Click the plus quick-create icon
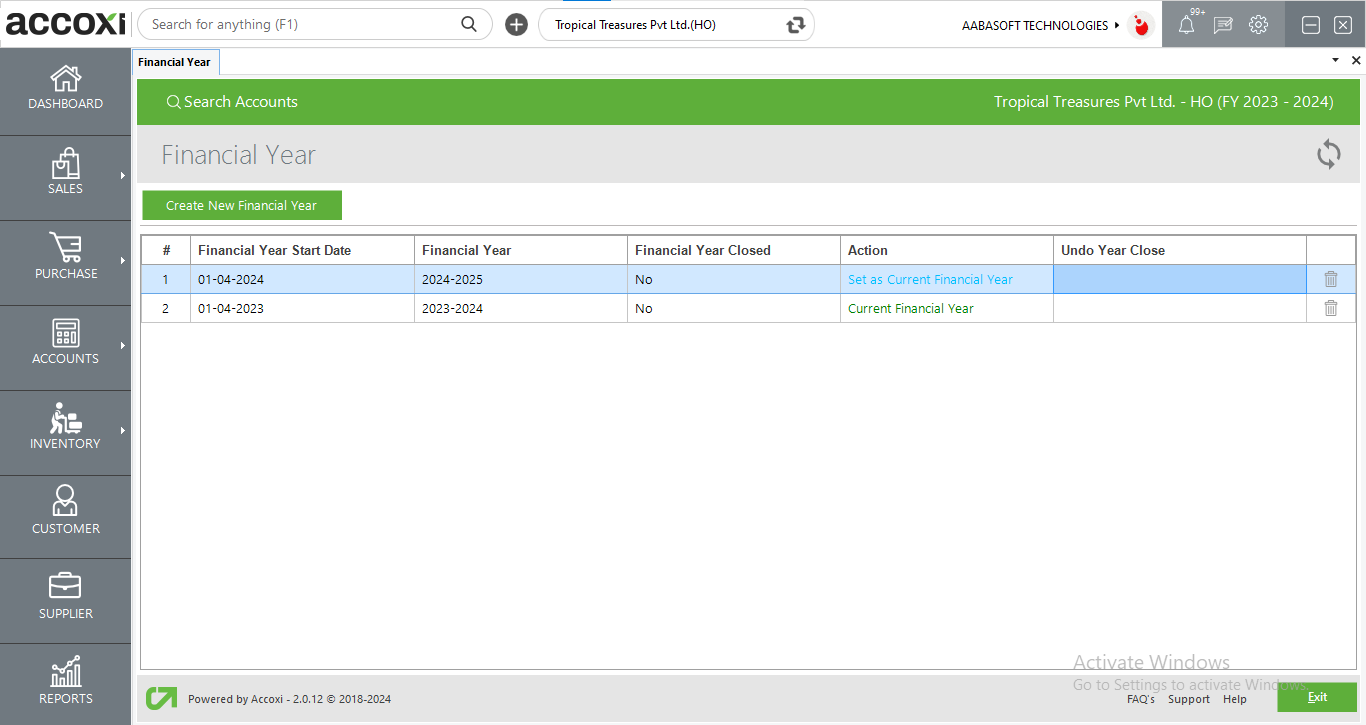1366x725 pixels. coord(516,25)
